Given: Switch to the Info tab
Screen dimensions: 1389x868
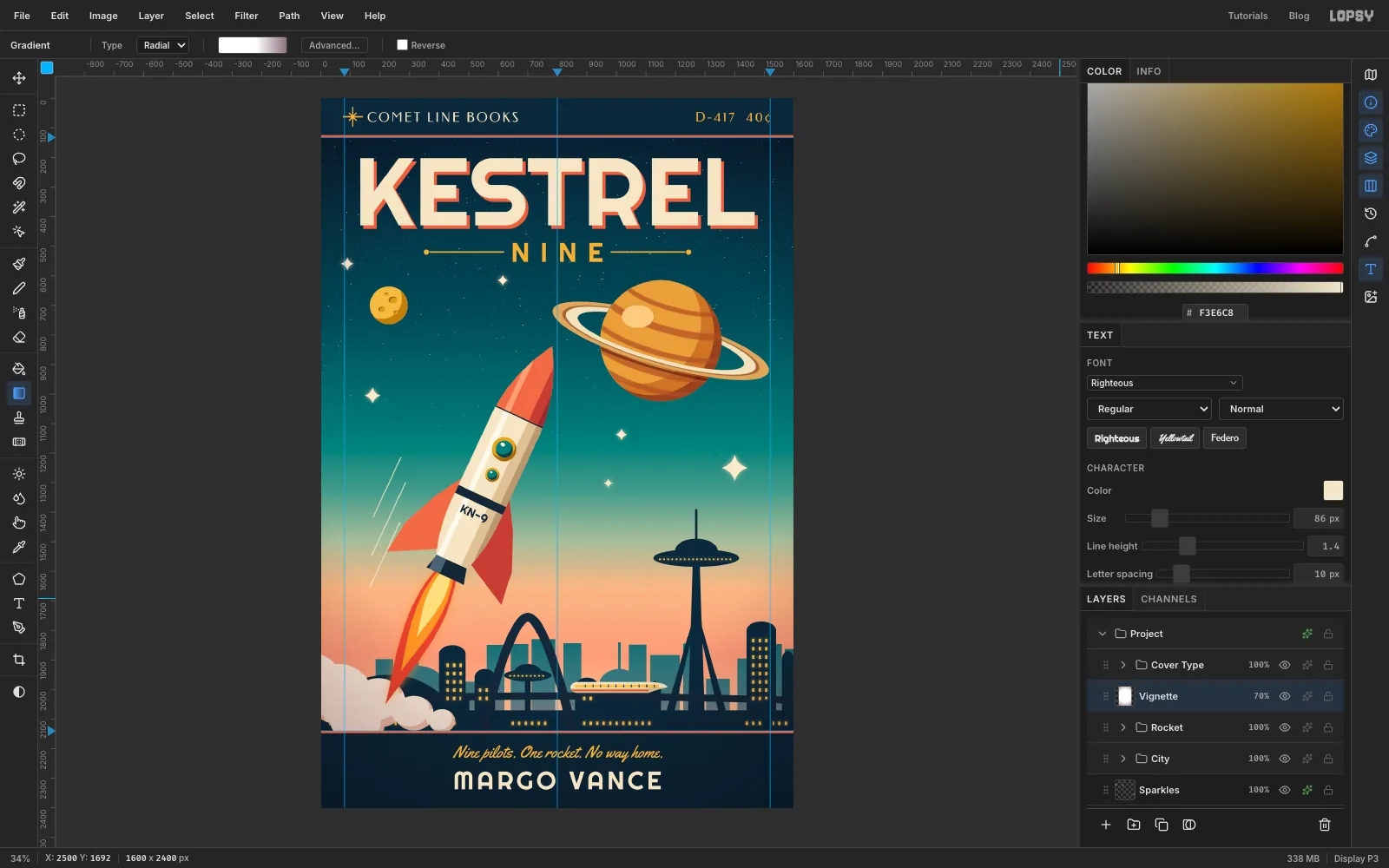Looking at the screenshot, I should (1149, 71).
